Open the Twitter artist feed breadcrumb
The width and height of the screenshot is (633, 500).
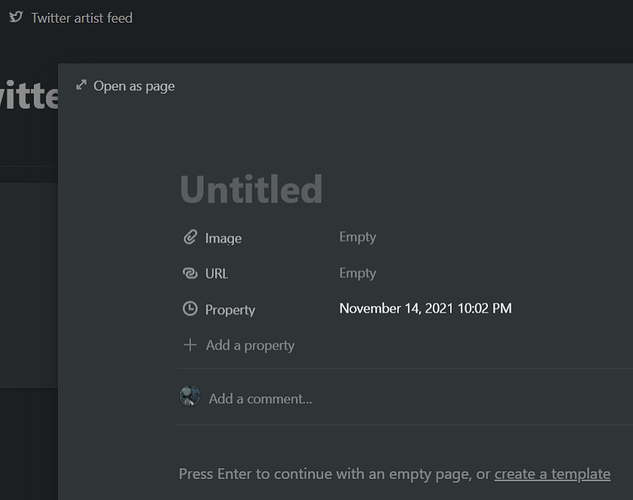point(81,18)
